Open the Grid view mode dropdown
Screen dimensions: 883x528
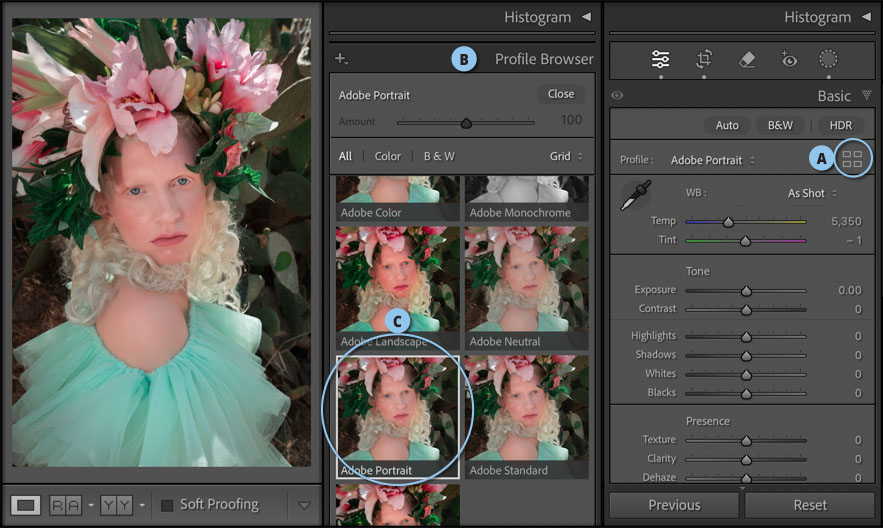tap(566, 156)
